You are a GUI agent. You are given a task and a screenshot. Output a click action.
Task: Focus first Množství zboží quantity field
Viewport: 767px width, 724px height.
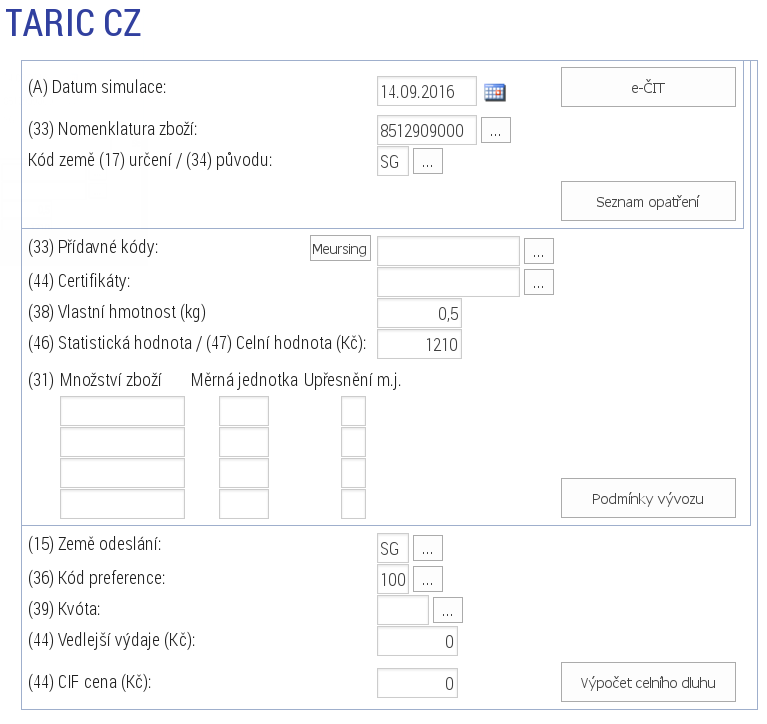pyautogui.click(x=122, y=411)
